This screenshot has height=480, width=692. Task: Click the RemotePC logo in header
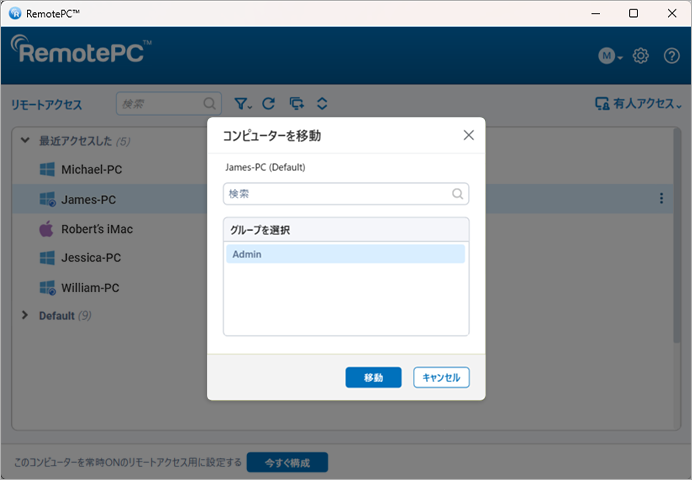pyautogui.click(x=81, y=49)
